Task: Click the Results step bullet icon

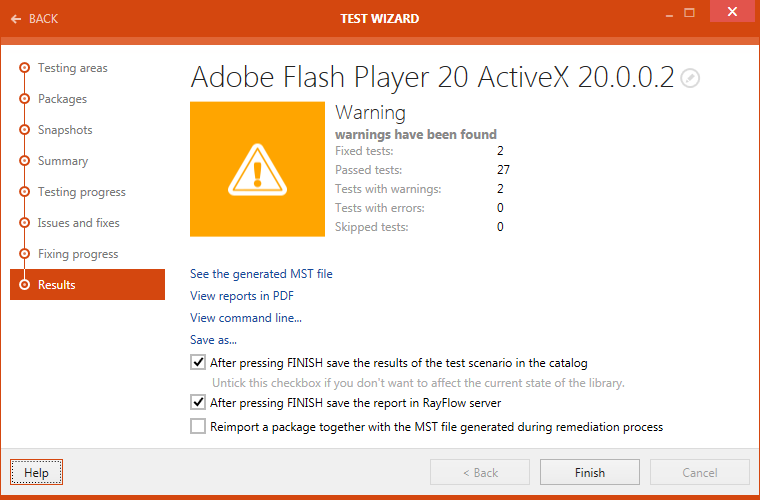Action: pyautogui.click(x=24, y=285)
